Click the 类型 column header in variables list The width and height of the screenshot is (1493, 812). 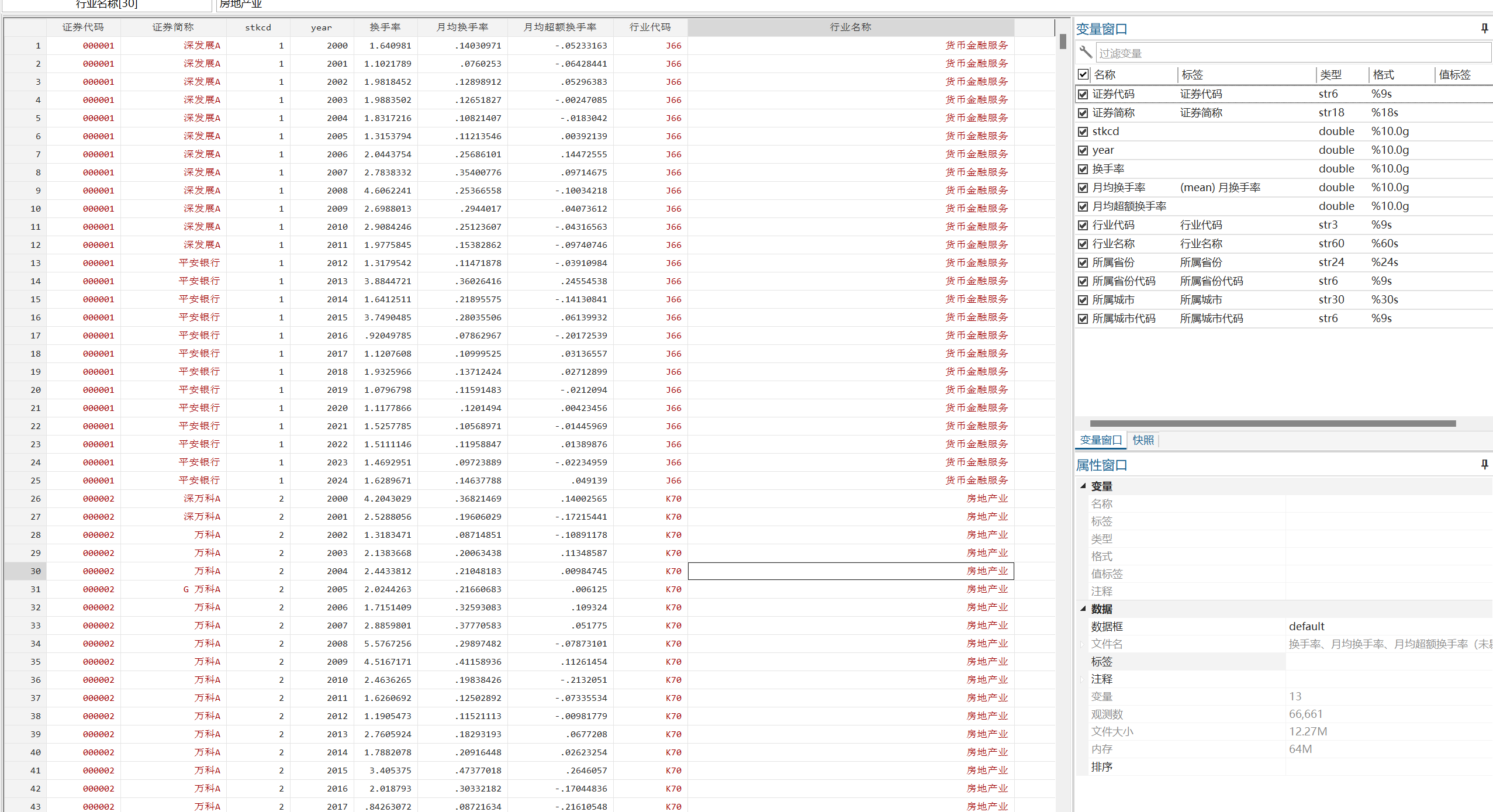pyautogui.click(x=1330, y=75)
